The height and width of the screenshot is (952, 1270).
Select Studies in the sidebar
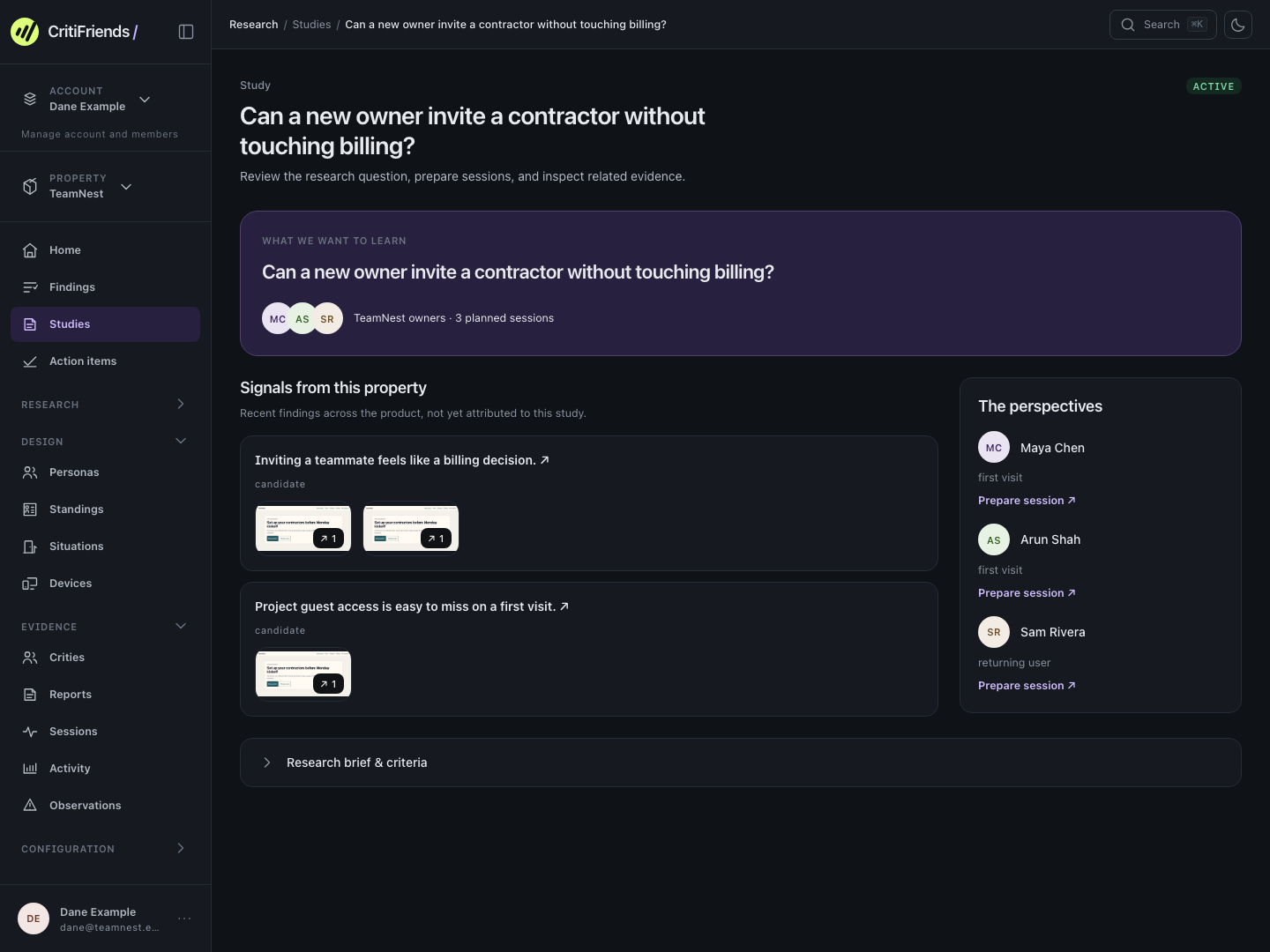[105, 324]
